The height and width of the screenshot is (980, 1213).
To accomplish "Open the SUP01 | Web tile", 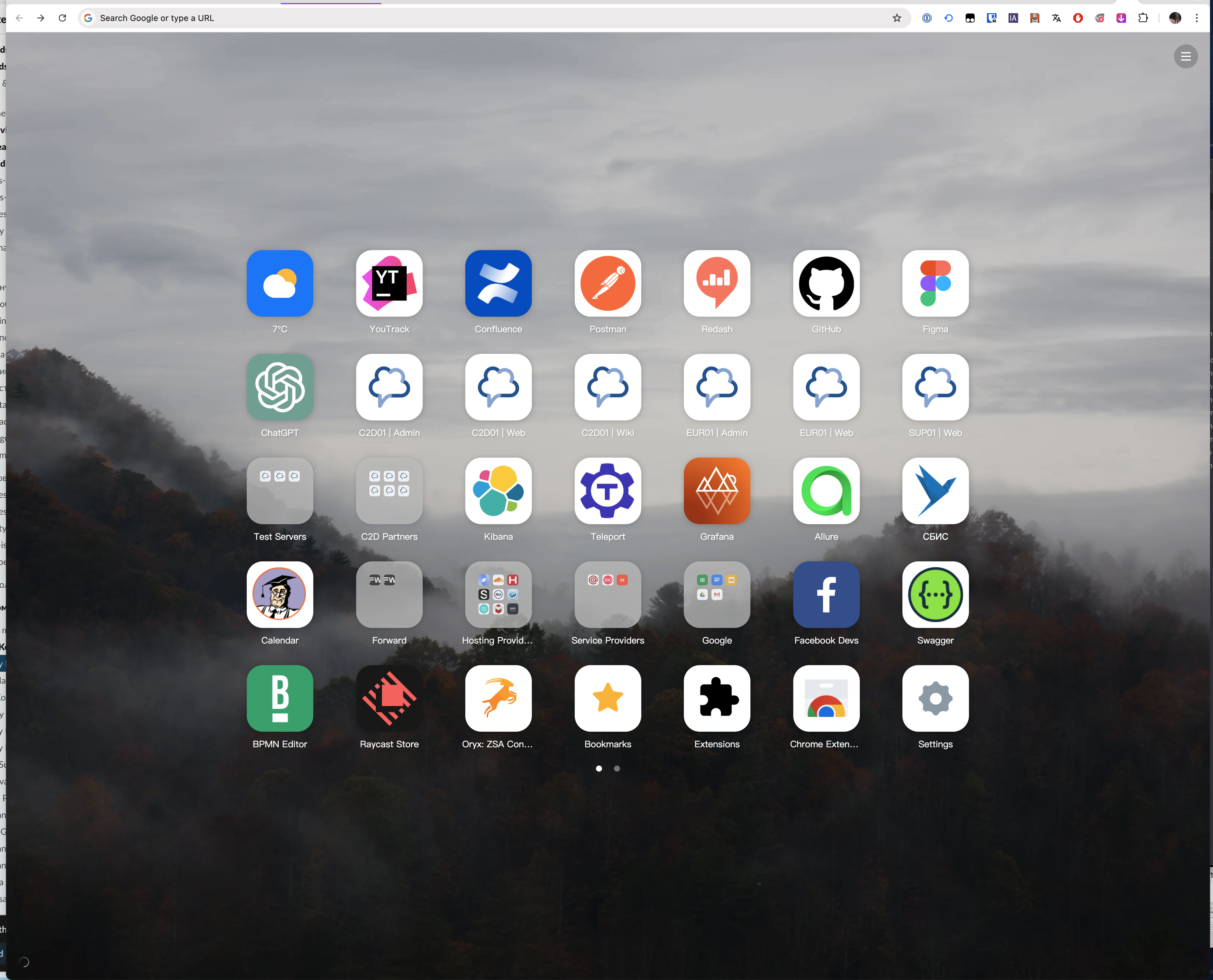I will pos(935,387).
